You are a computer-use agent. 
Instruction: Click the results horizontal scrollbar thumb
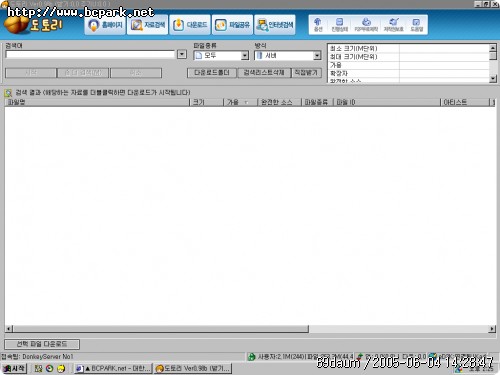tap(161, 329)
